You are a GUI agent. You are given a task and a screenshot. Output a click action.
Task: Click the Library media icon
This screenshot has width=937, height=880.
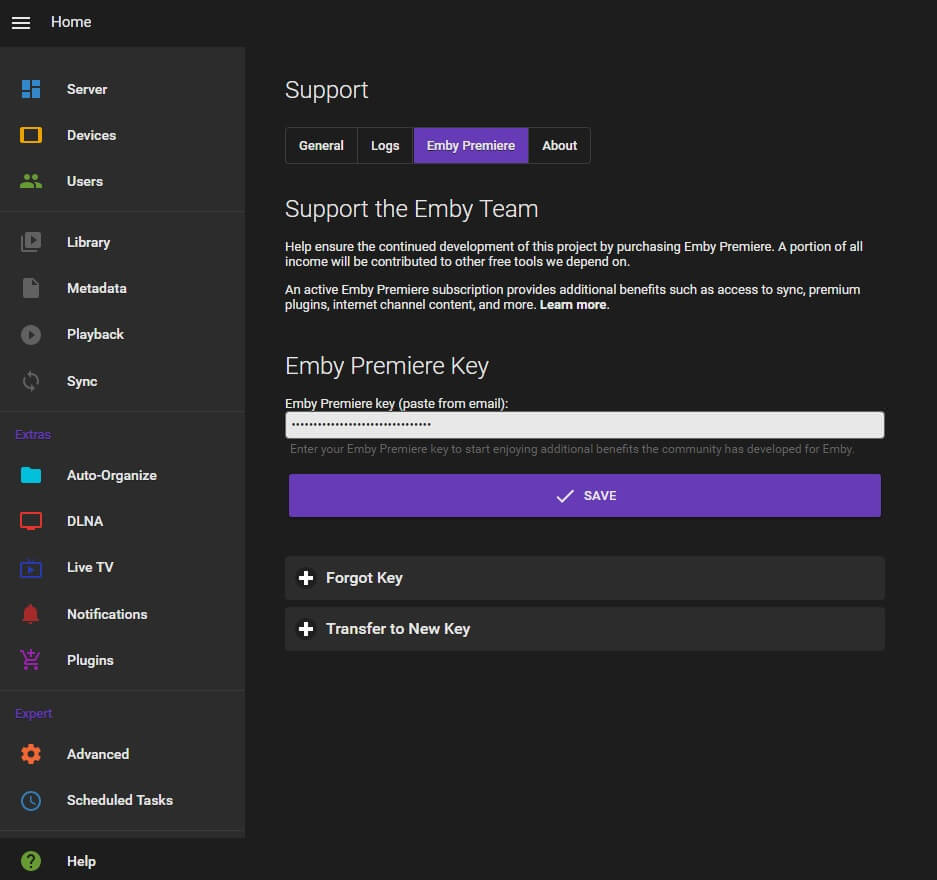pos(30,242)
